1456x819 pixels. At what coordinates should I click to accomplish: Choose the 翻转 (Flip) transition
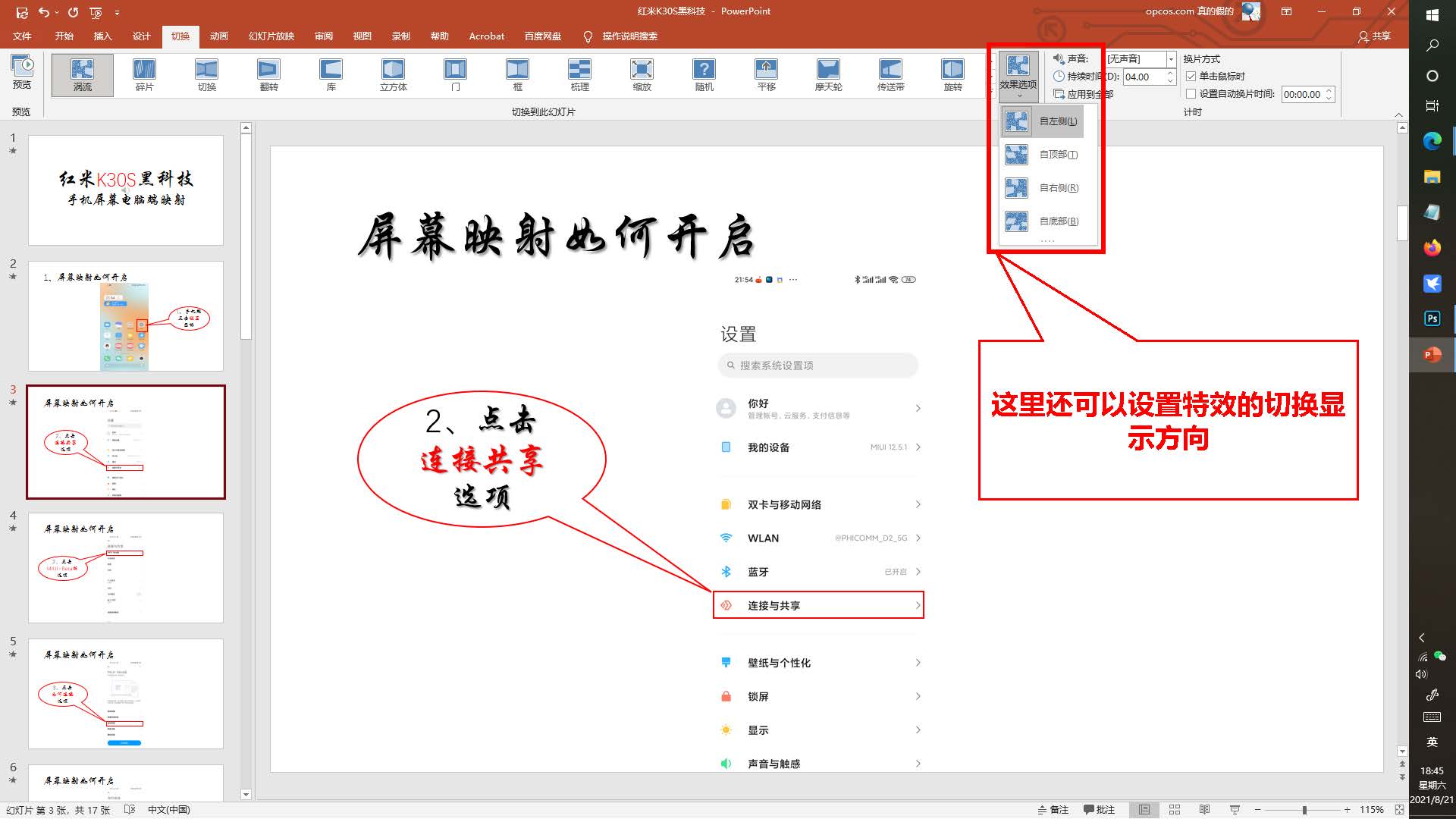point(269,75)
